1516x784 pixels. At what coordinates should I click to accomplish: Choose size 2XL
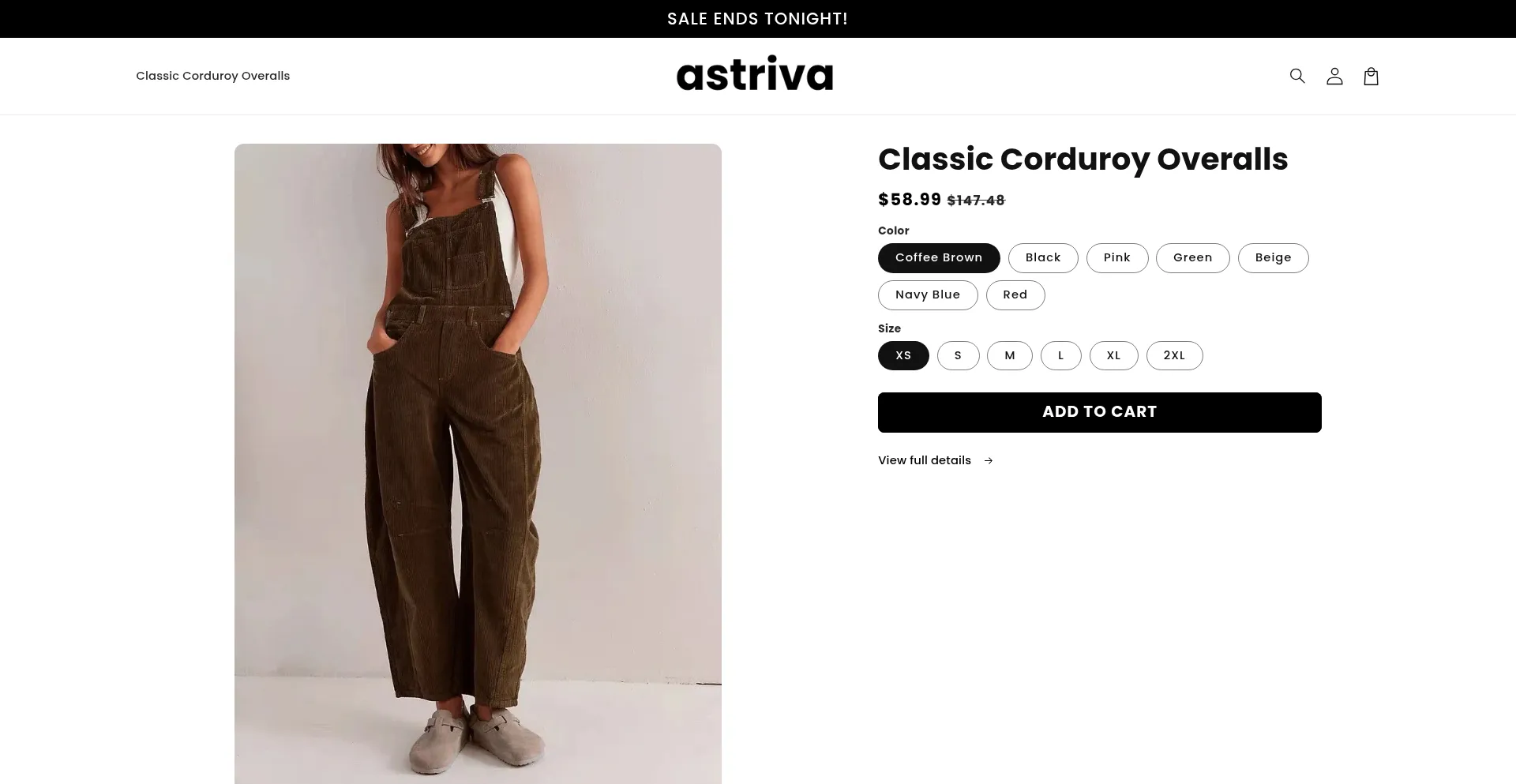point(1175,355)
